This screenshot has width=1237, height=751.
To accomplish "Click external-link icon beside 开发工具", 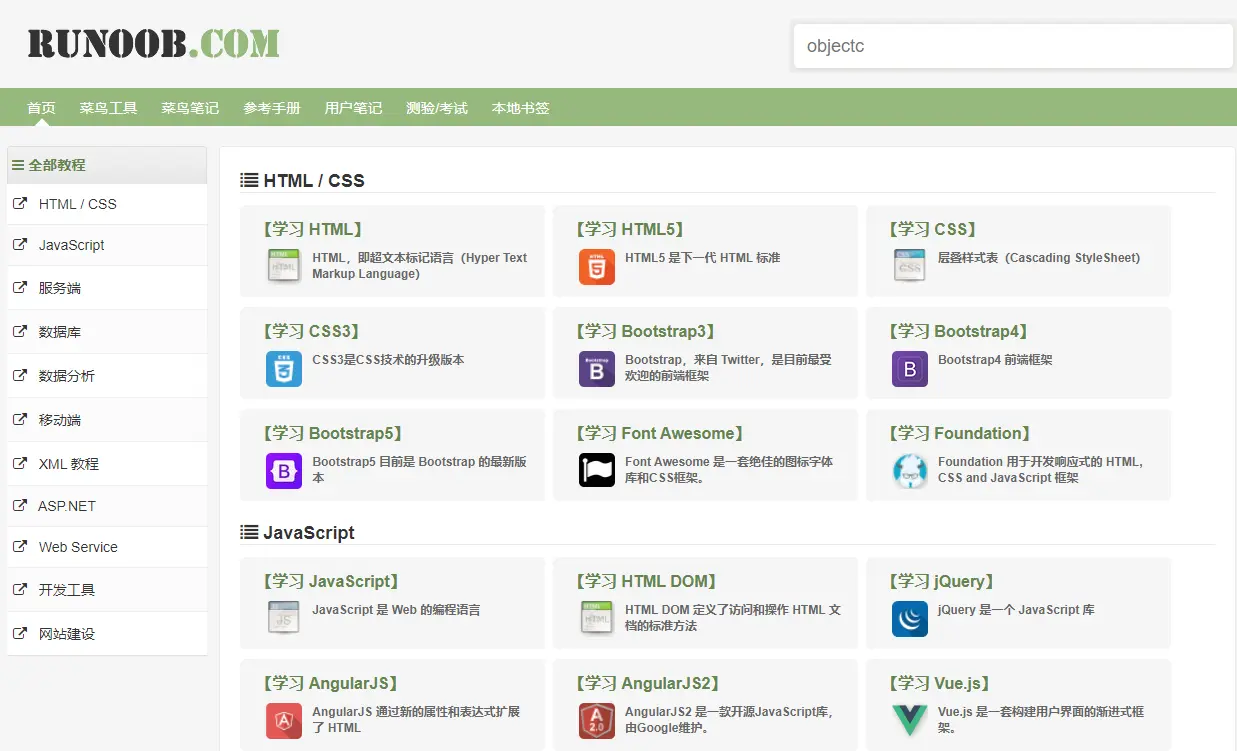I will [20, 589].
